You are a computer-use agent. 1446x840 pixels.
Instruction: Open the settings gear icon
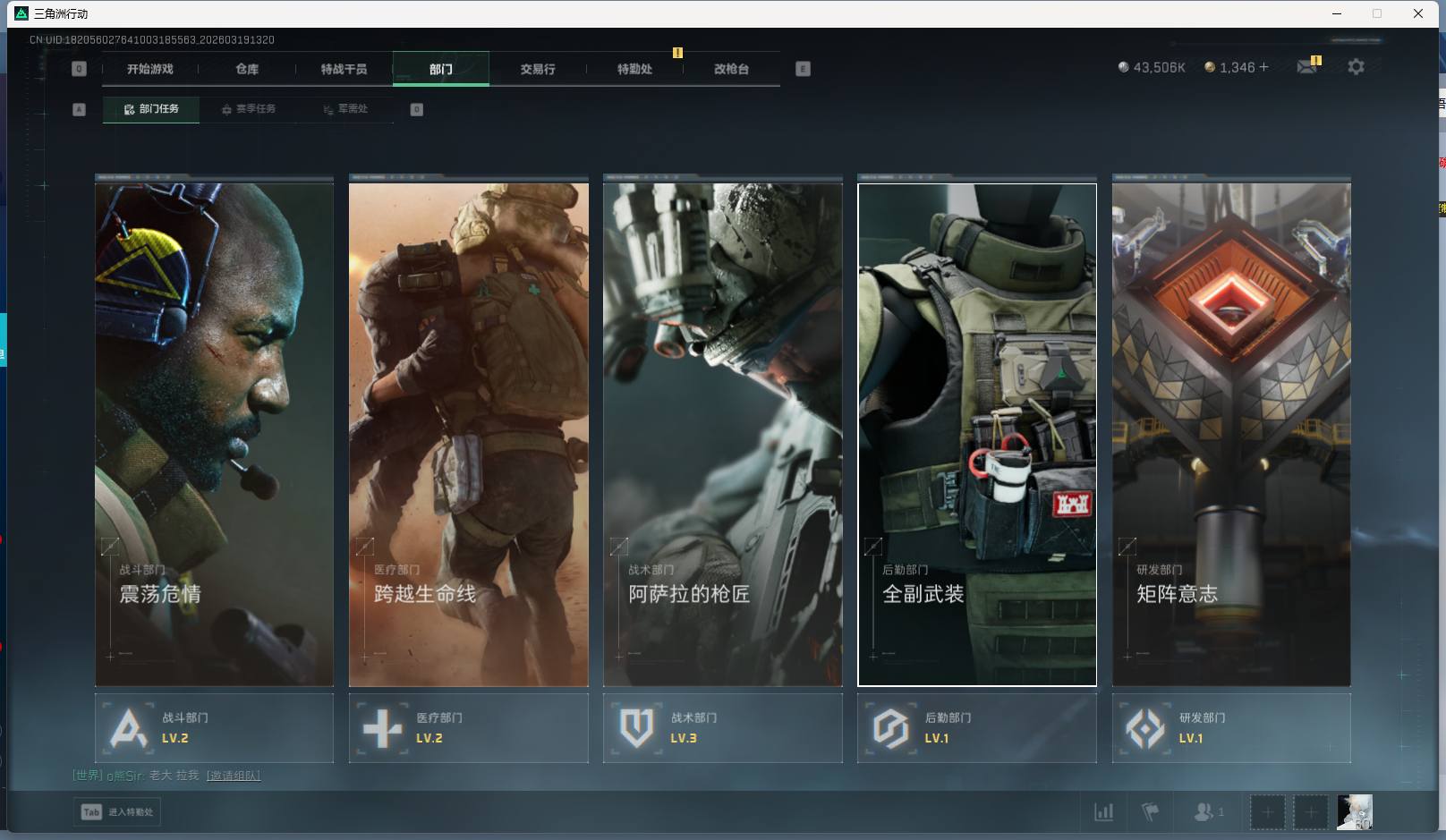[x=1356, y=67]
